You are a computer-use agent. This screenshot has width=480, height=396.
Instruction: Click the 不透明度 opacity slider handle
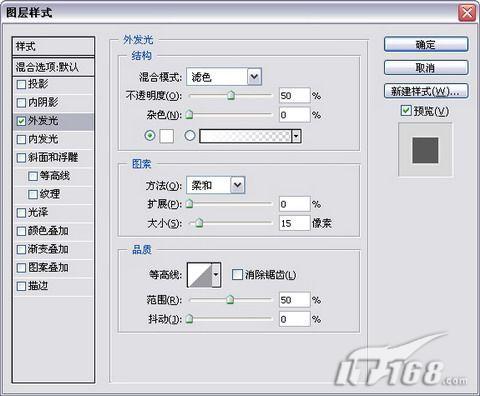pos(231,95)
